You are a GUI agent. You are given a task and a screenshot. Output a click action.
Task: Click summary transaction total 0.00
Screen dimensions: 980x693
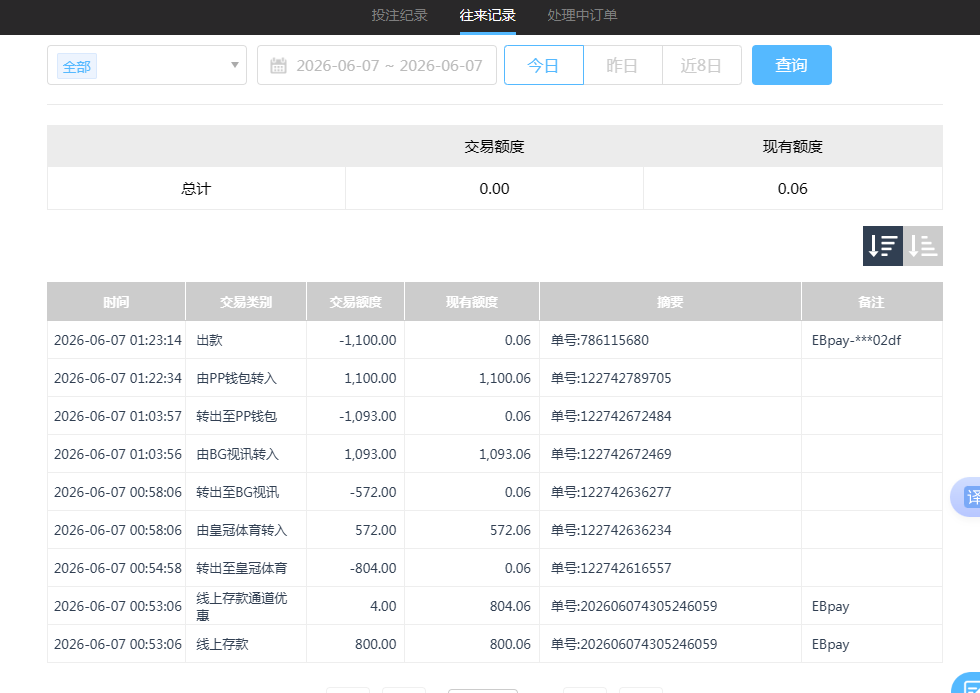(x=494, y=188)
